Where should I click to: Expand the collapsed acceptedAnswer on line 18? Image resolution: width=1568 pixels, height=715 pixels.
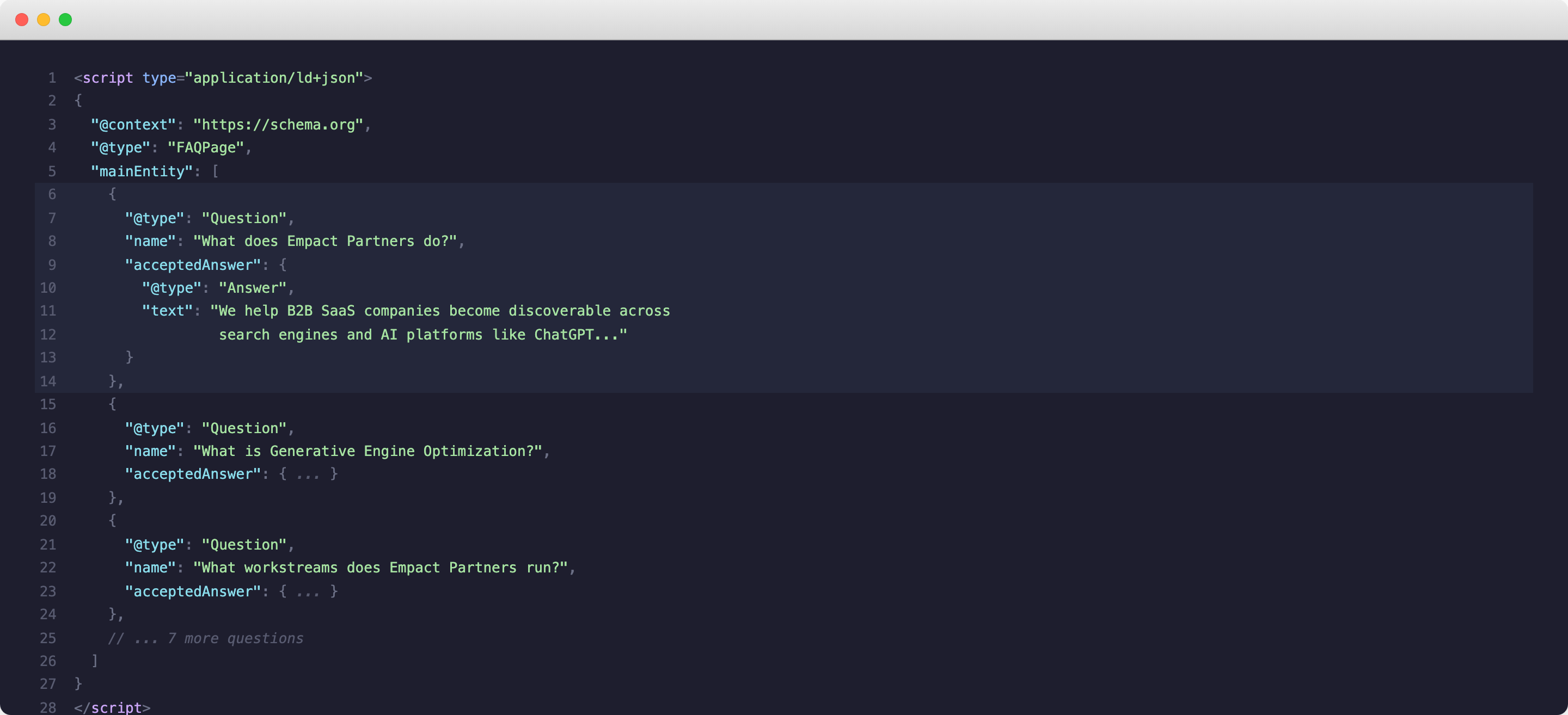click(x=308, y=474)
